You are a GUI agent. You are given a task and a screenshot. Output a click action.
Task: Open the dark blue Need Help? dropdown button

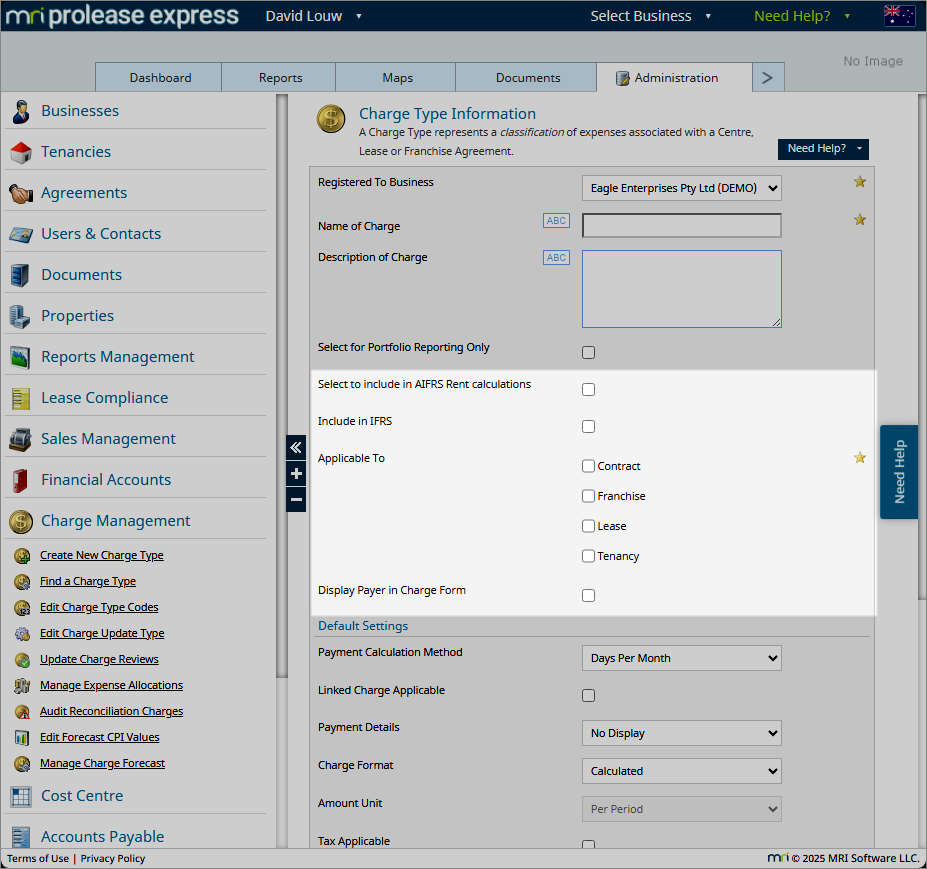(x=824, y=149)
